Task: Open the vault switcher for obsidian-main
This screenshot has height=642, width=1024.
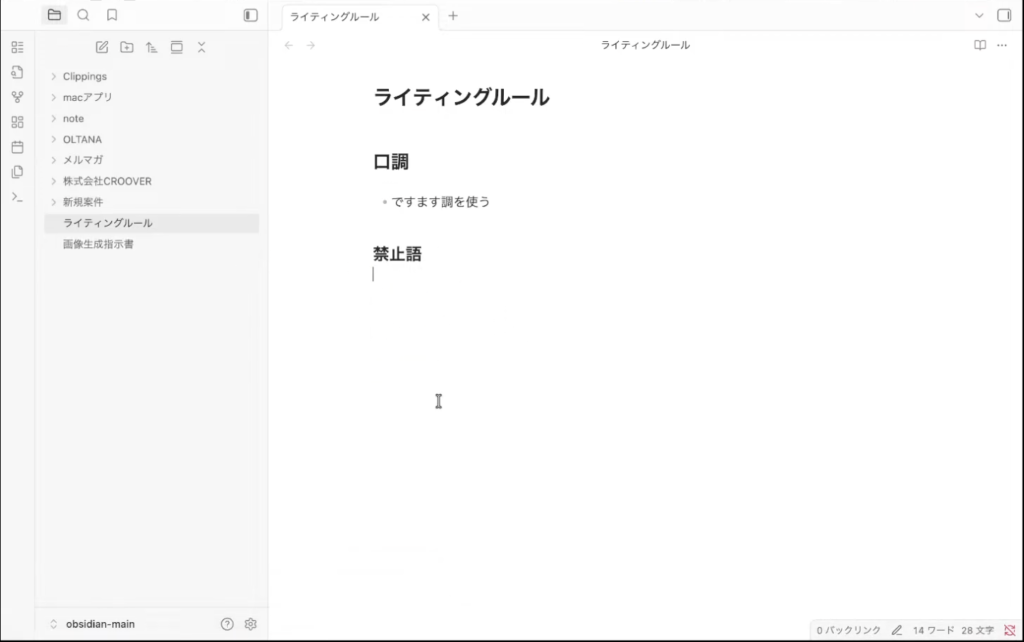Action: pos(100,623)
